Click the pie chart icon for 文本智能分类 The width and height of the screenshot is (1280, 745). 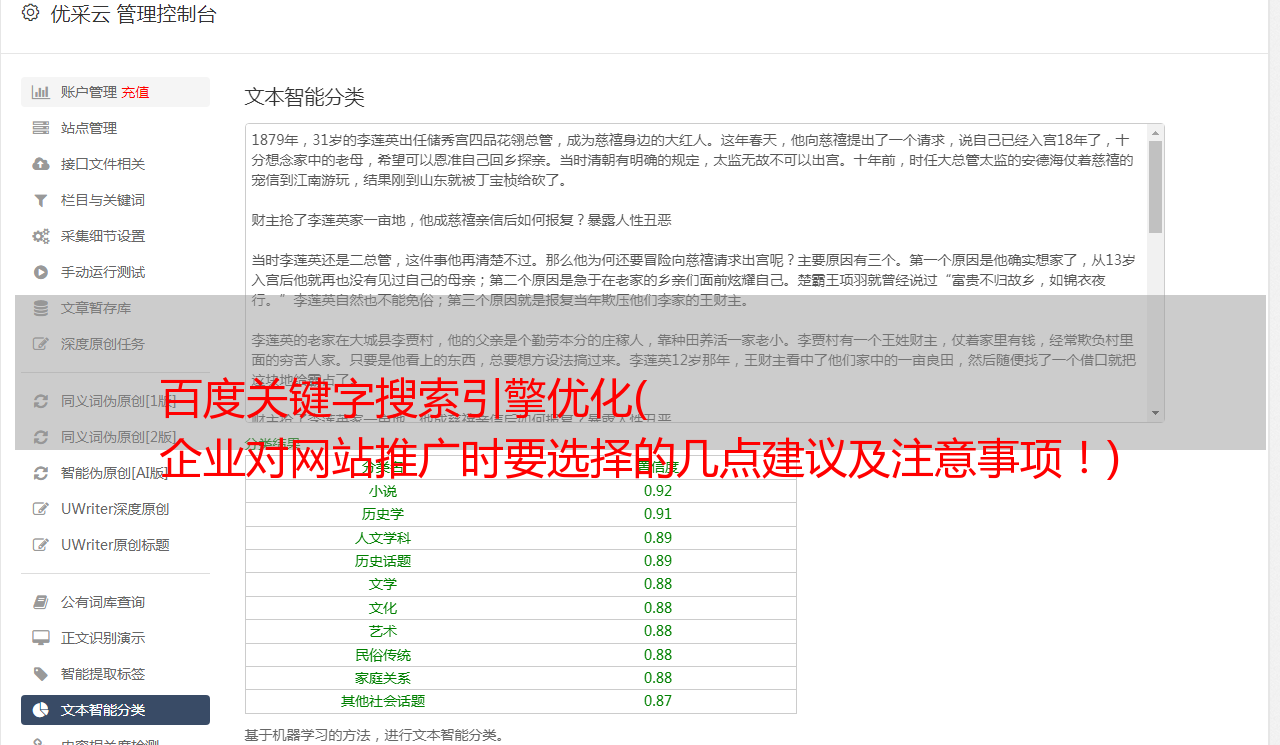tap(41, 710)
